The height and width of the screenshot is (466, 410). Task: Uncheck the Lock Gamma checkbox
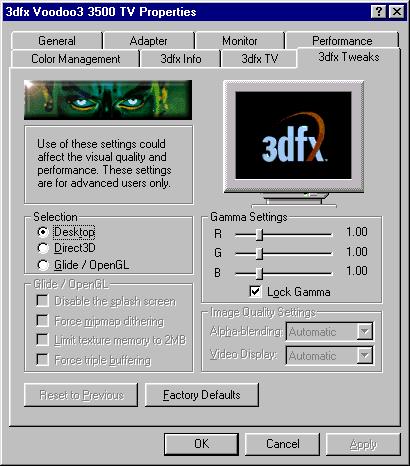[255, 292]
